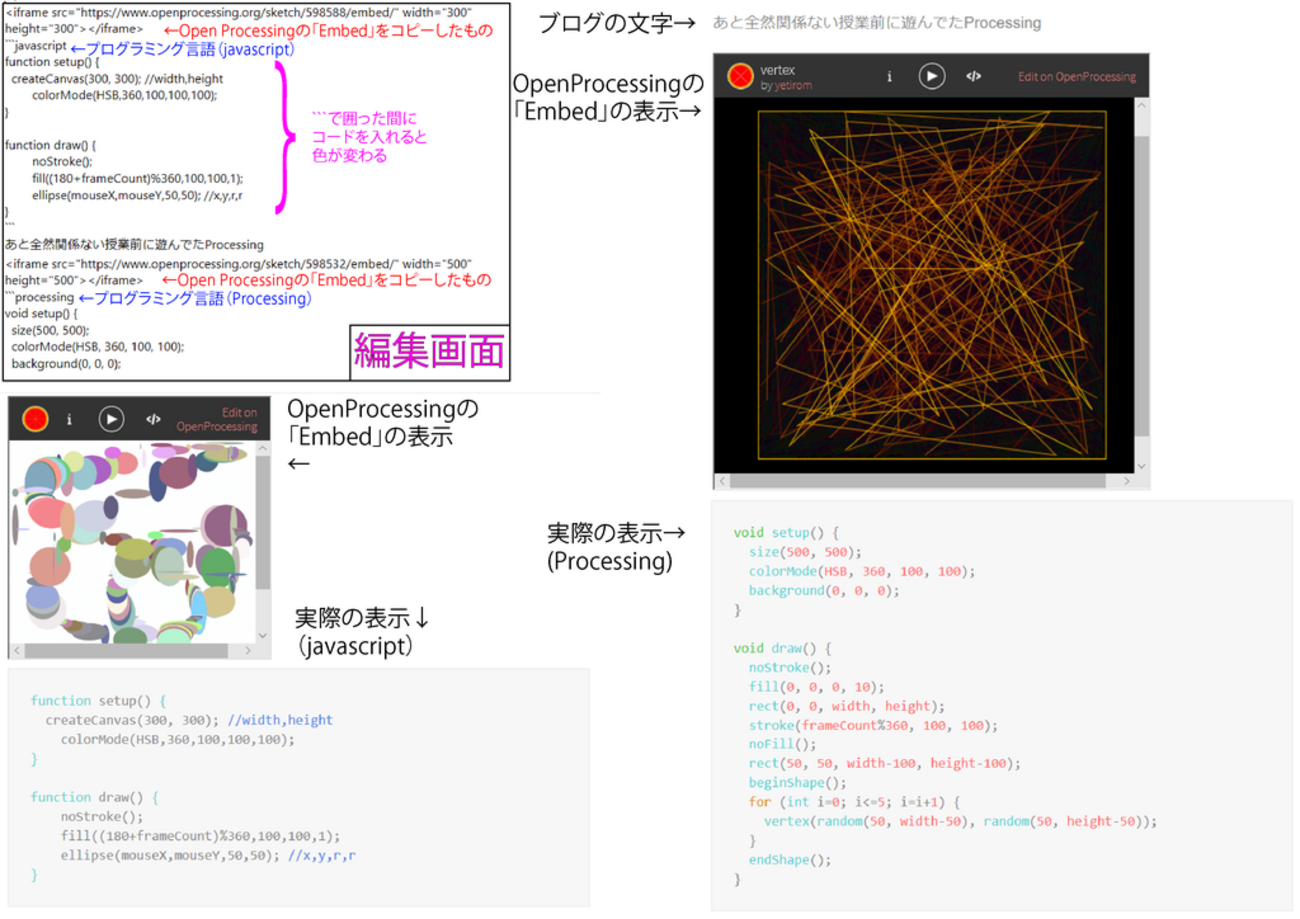Click the red avatar in the vertex embed
This screenshot has height=919, width=1300.
(x=740, y=76)
